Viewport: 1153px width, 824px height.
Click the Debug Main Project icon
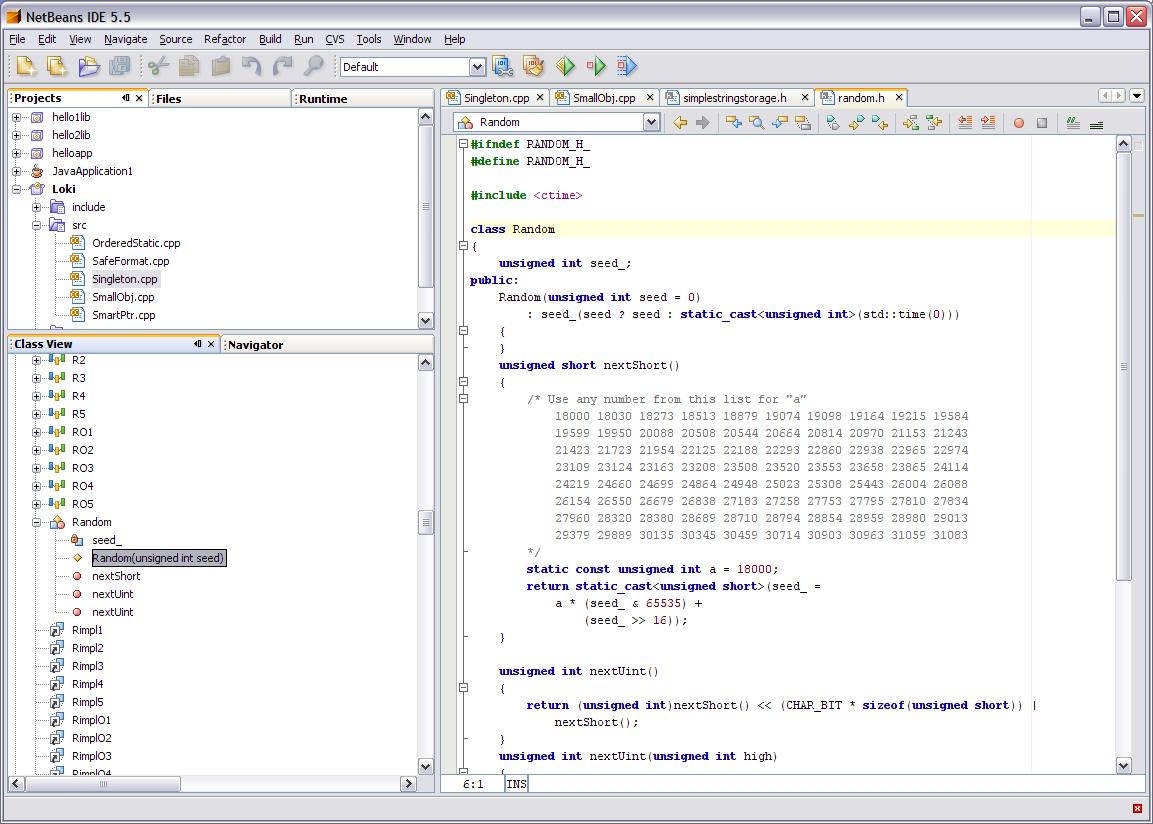coord(596,66)
